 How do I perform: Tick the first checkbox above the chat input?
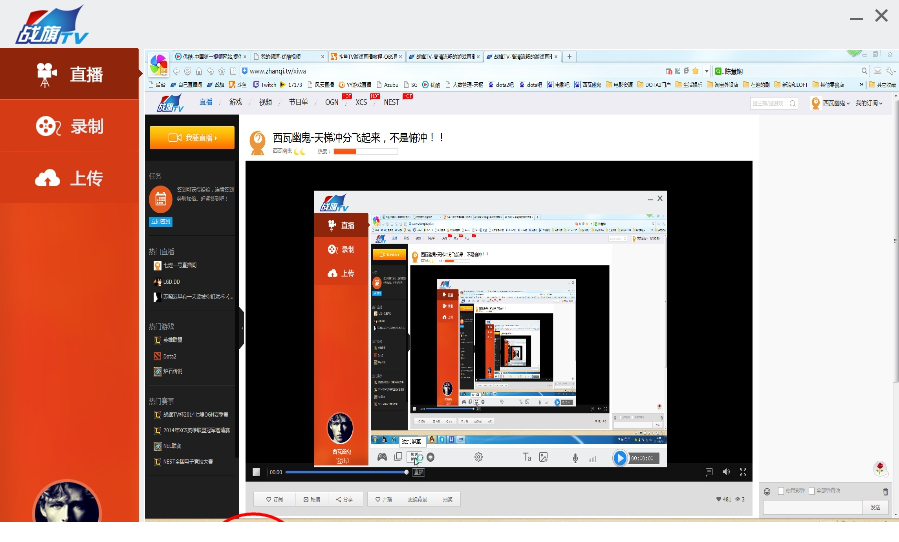pos(781,491)
